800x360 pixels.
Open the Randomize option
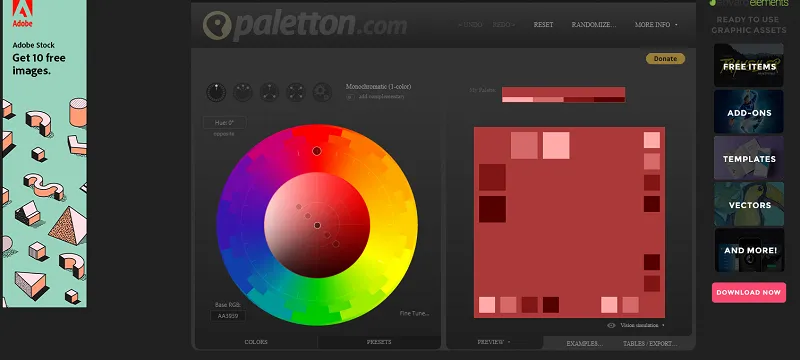tap(594, 24)
